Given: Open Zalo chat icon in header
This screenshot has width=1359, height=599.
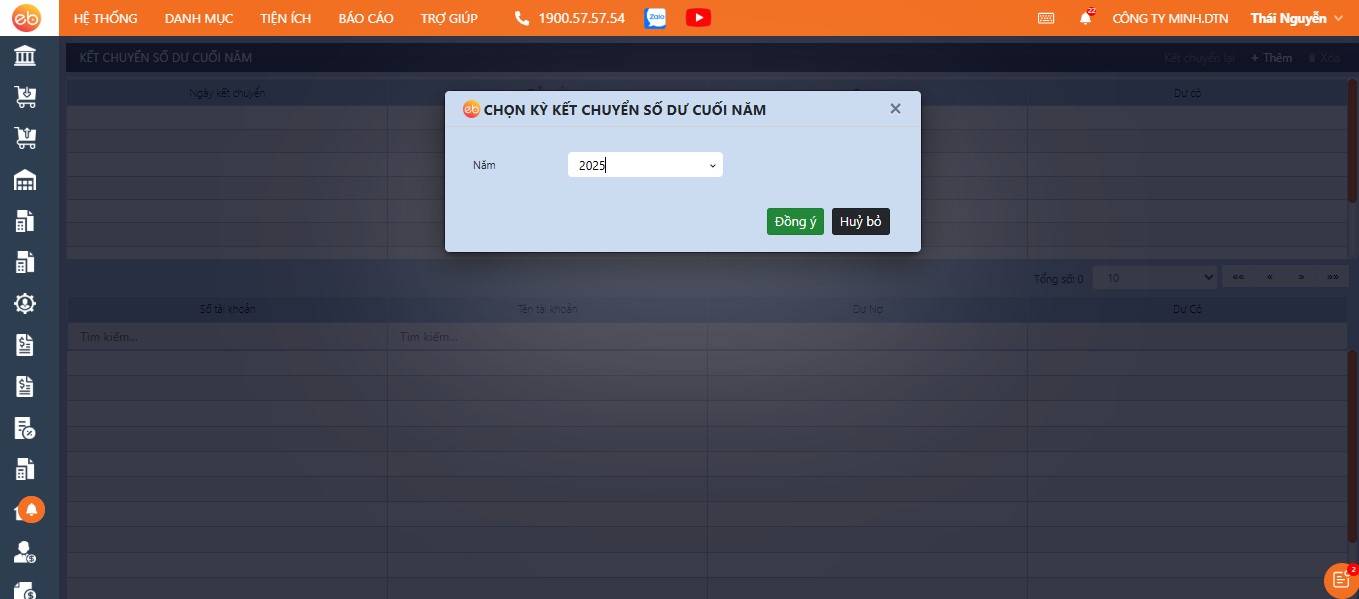Looking at the screenshot, I should [656, 18].
